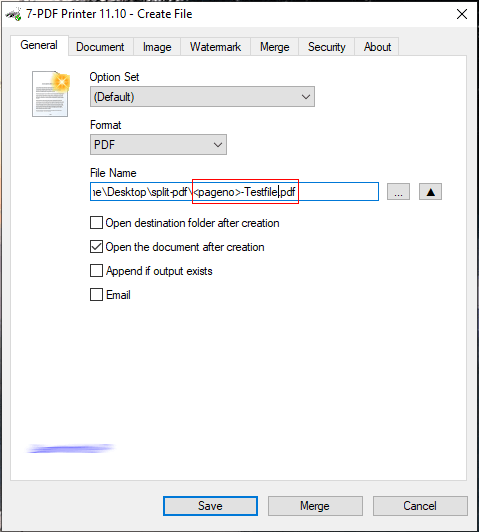Viewport: 479px width, 532px height.
Task: Open the Image tab
Action: click(157, 47)
